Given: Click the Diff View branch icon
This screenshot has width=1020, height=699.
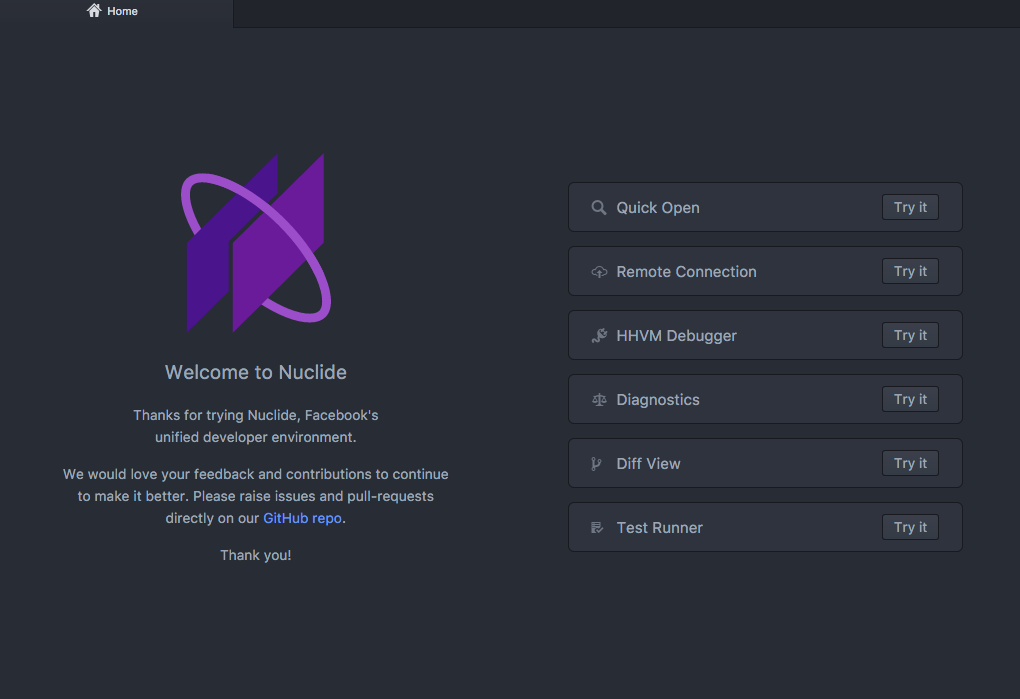Looking at the screenshot, I should pyautogui.click(x=596, y=464).
